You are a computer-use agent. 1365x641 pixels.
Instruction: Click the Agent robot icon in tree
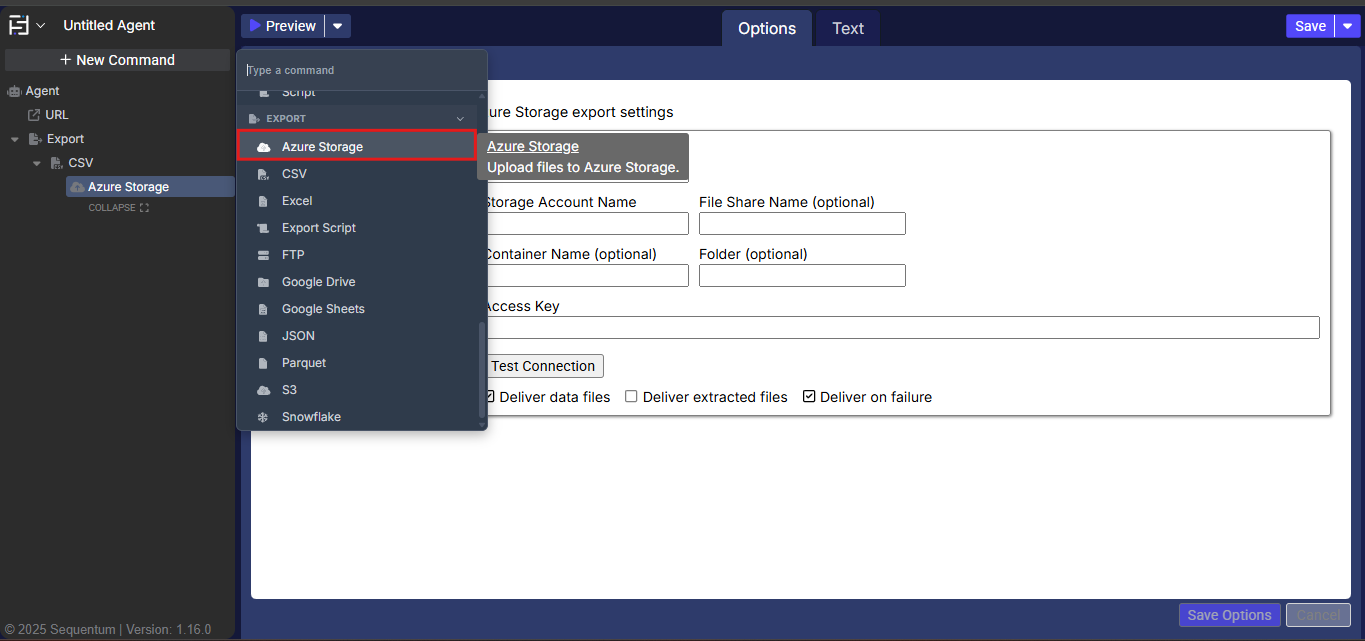tap(14, 91)
